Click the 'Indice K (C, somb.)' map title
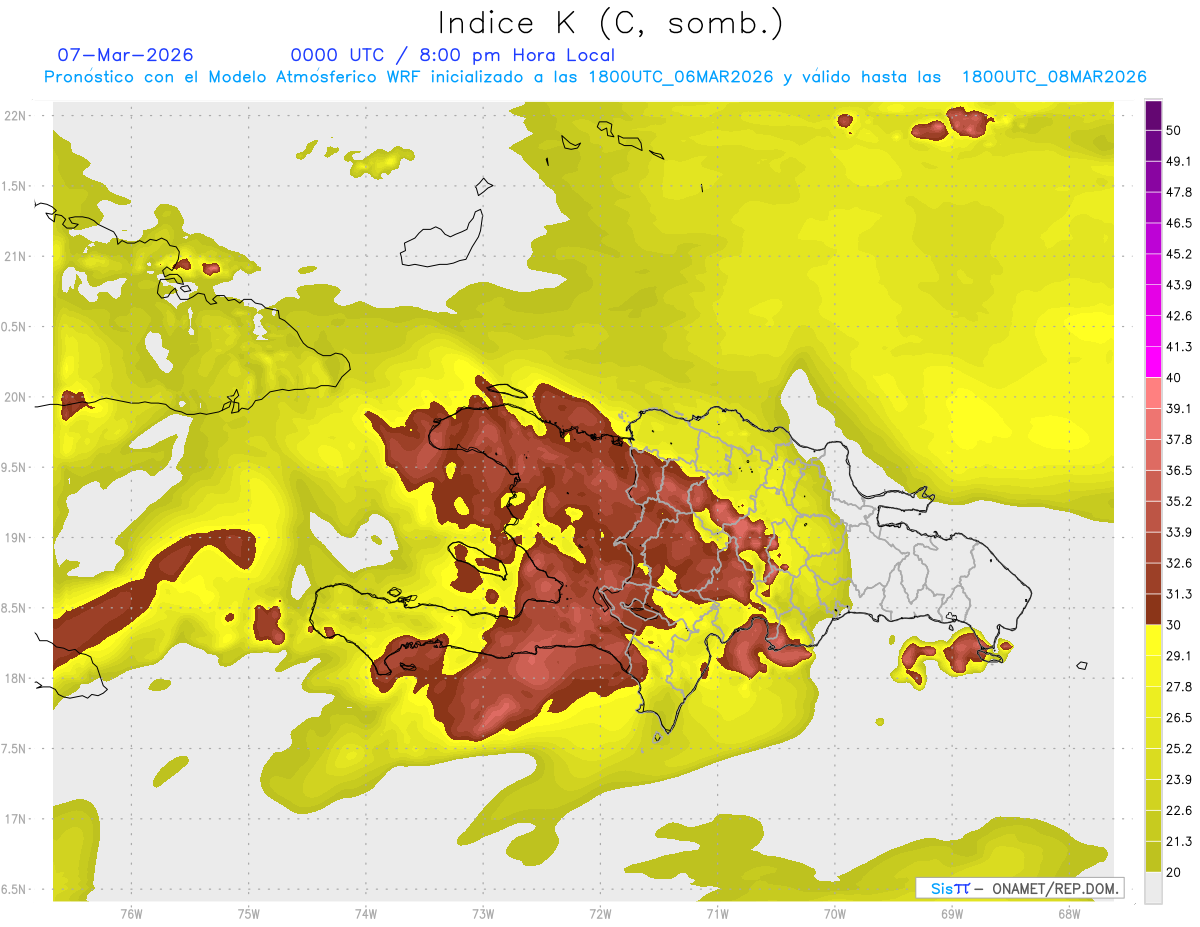1200x927 pixels. pyautogui.click(x=609, y=24)
